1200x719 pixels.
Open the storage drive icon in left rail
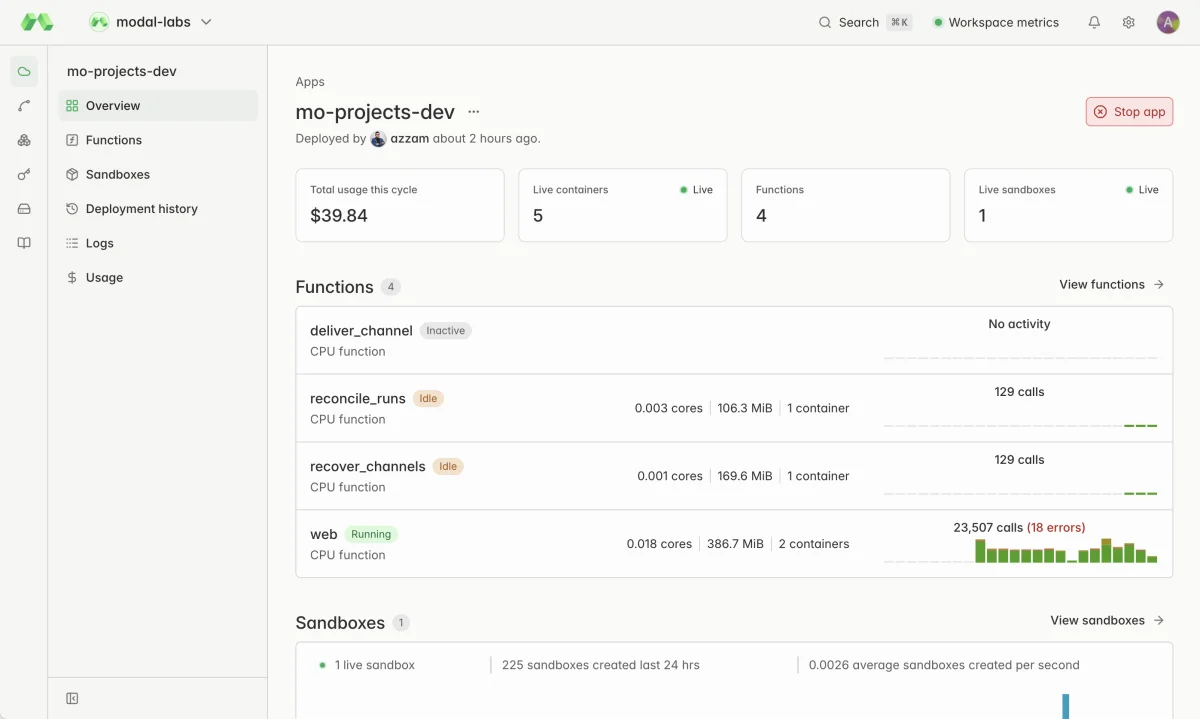click(24, 208)
